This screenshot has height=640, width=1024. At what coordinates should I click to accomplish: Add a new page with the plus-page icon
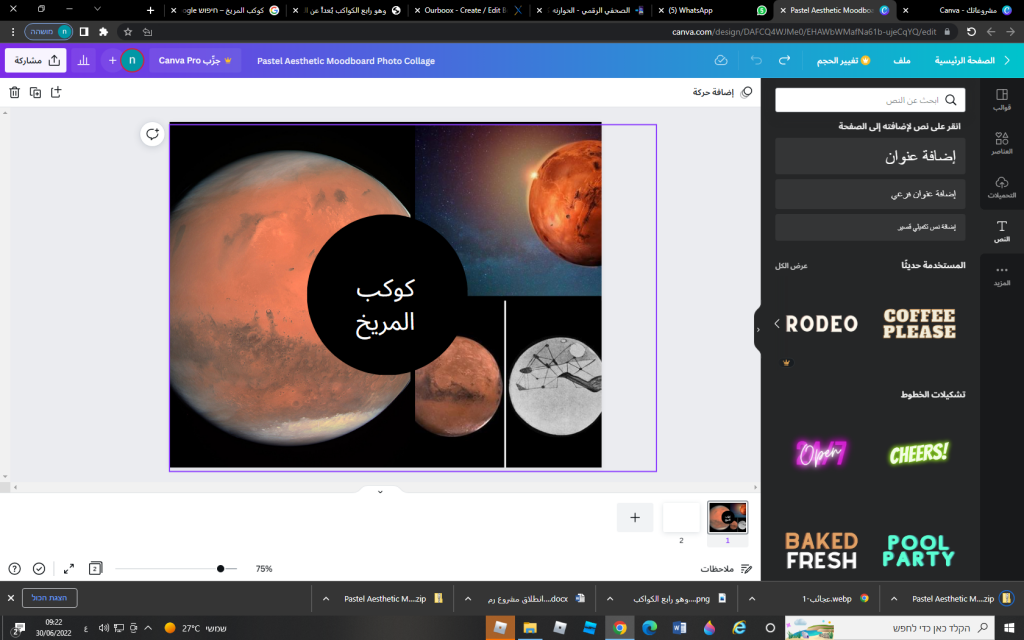point(55,92)
